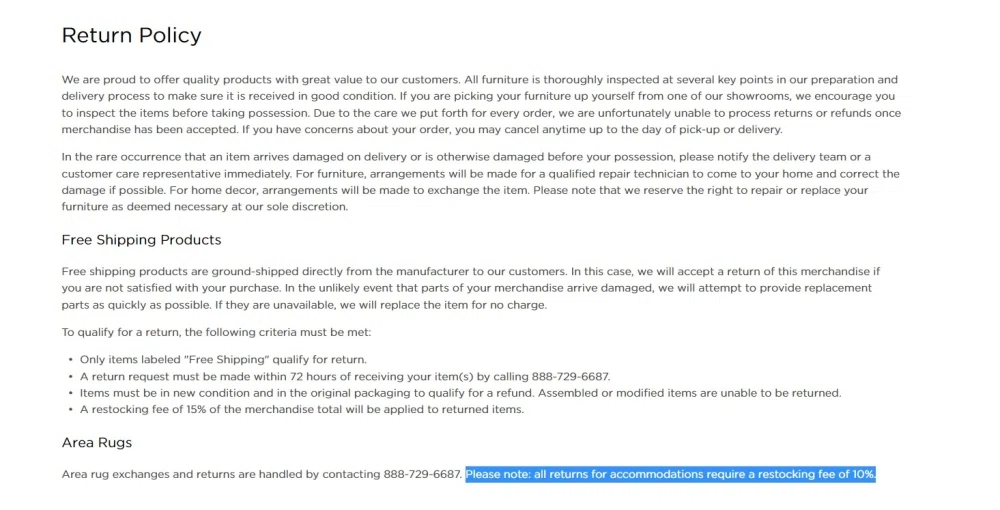Click the Return Policy heading

tap(131, 36)
